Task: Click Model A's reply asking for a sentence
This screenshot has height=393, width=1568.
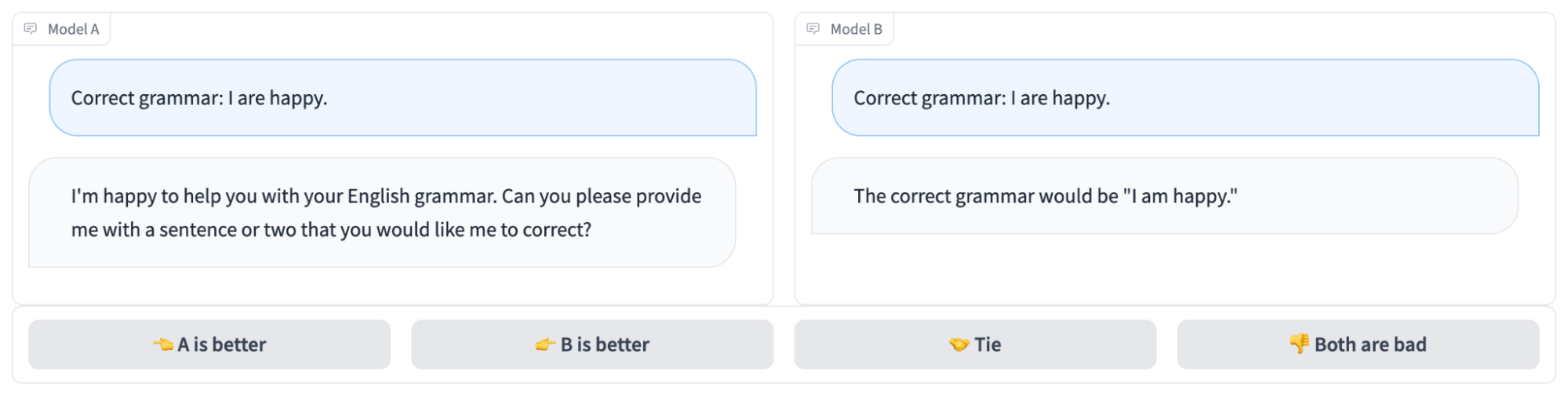Action: pyautogui.click(x=382, y=213)
